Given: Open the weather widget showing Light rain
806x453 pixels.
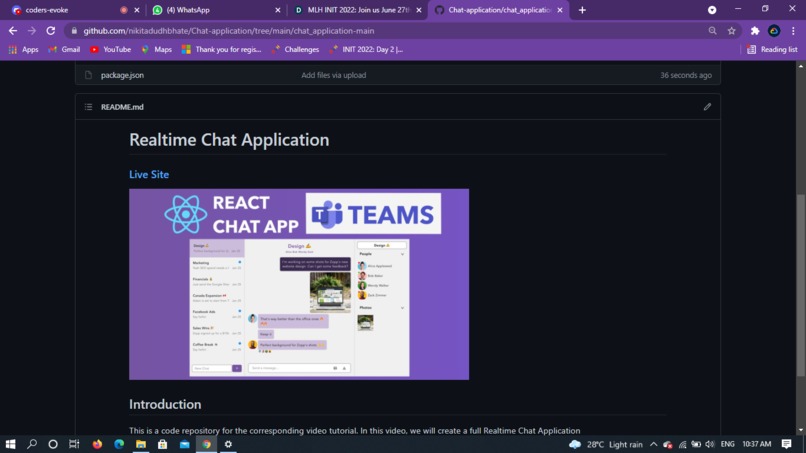Looking at the screenshot, I should [x=606, y=444].
